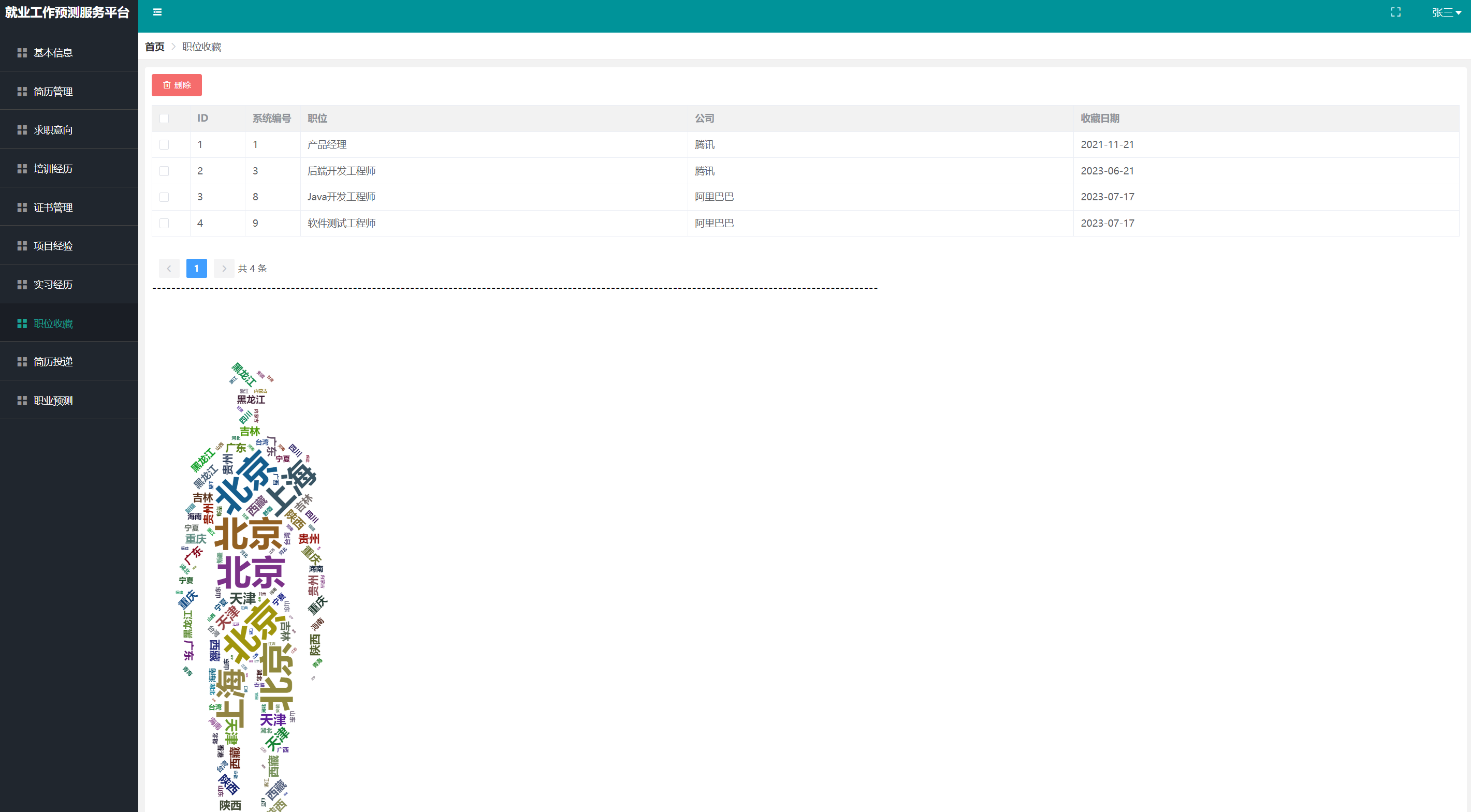The width and height of the screenshot is (1471, 812).
Task: Click grid icon beside 简历投递
Action: [x=22, y=362]
